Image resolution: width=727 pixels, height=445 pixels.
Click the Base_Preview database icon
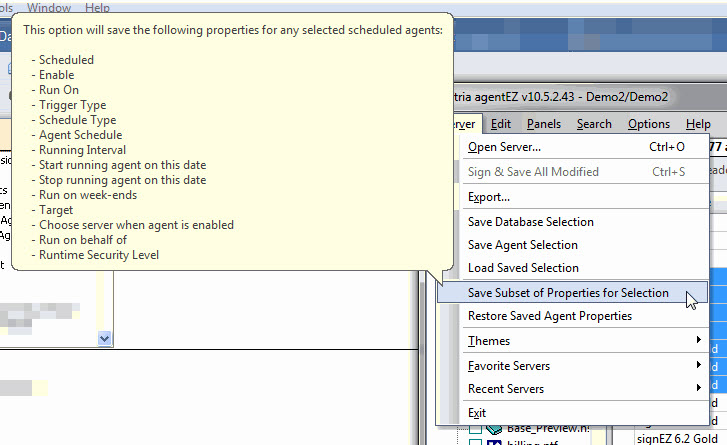tap(497, 428)
